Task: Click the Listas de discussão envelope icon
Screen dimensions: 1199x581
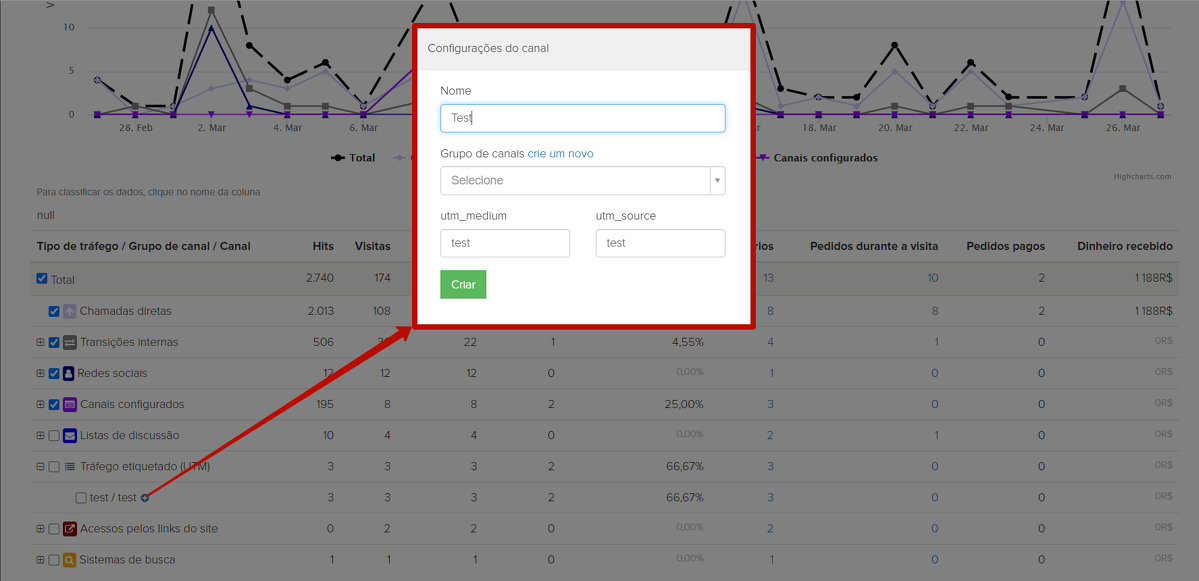Action: click(70, 436)
